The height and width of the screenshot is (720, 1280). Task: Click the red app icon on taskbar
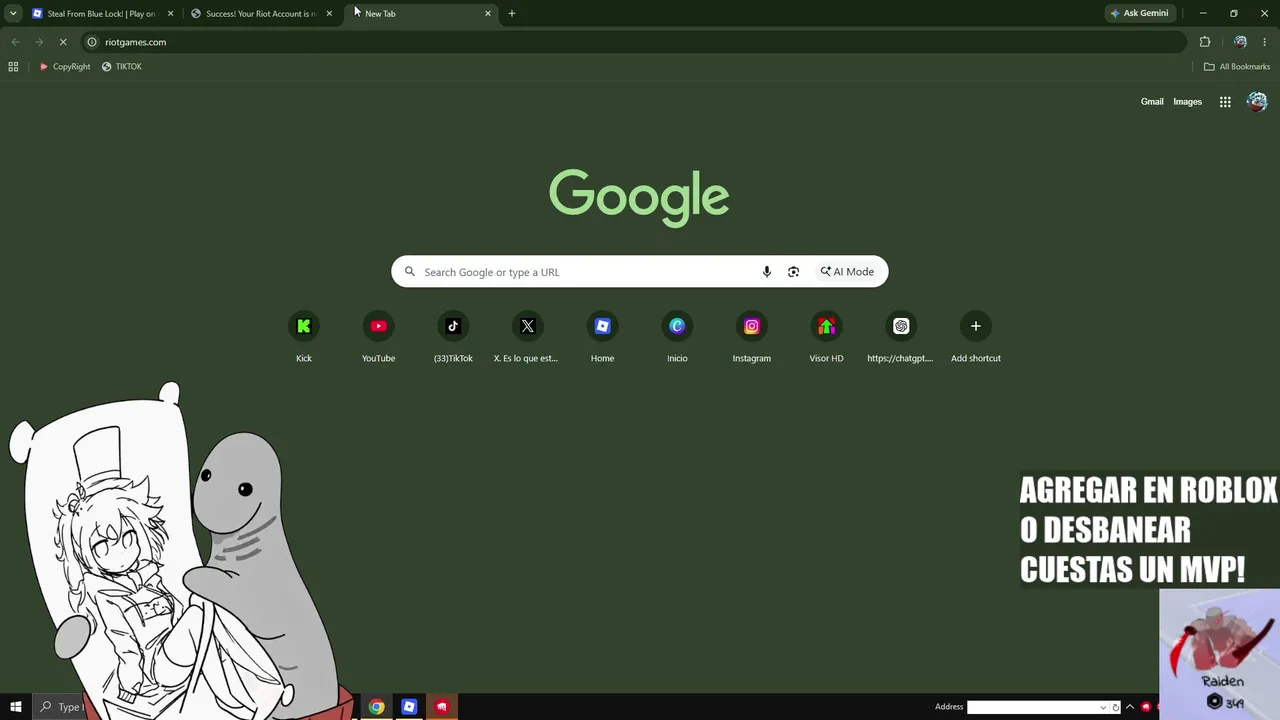[x=442, y=707]
